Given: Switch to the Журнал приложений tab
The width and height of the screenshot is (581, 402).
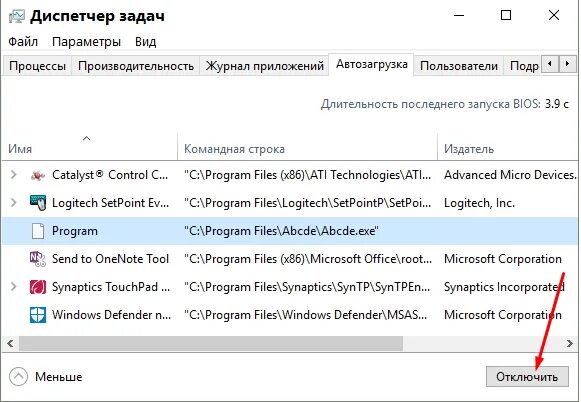Looking at the screenshot, I should (265, 66).
